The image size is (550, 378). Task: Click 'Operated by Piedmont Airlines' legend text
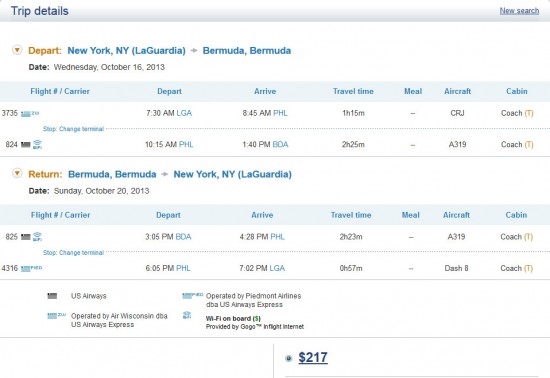point(253,296)
